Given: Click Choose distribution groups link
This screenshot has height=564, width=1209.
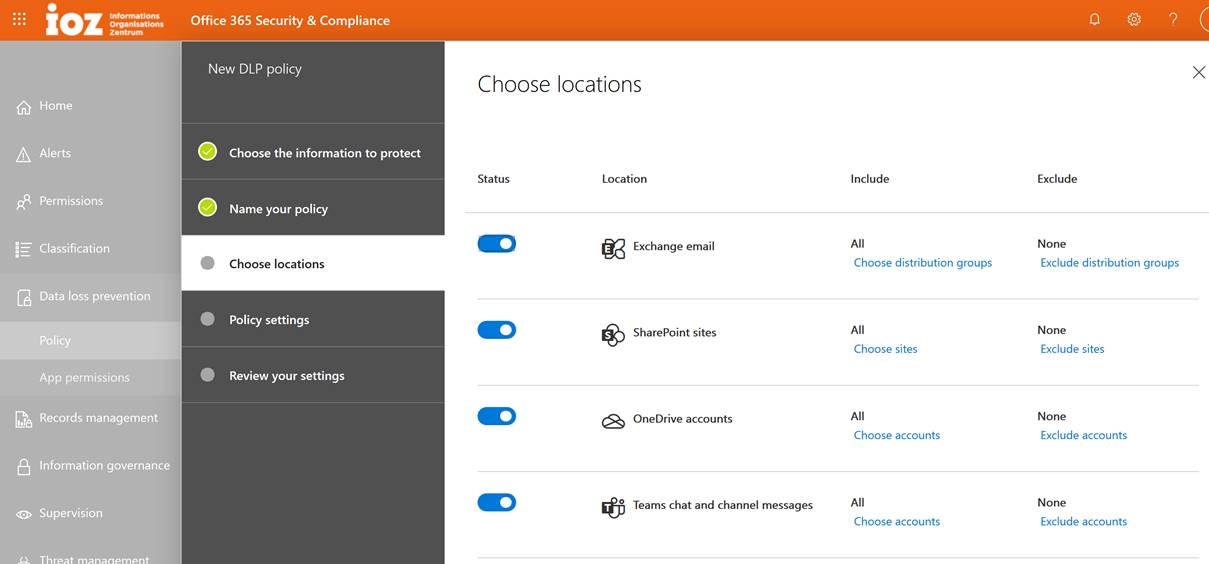Looking at the screenshot, I should point(923,263).
